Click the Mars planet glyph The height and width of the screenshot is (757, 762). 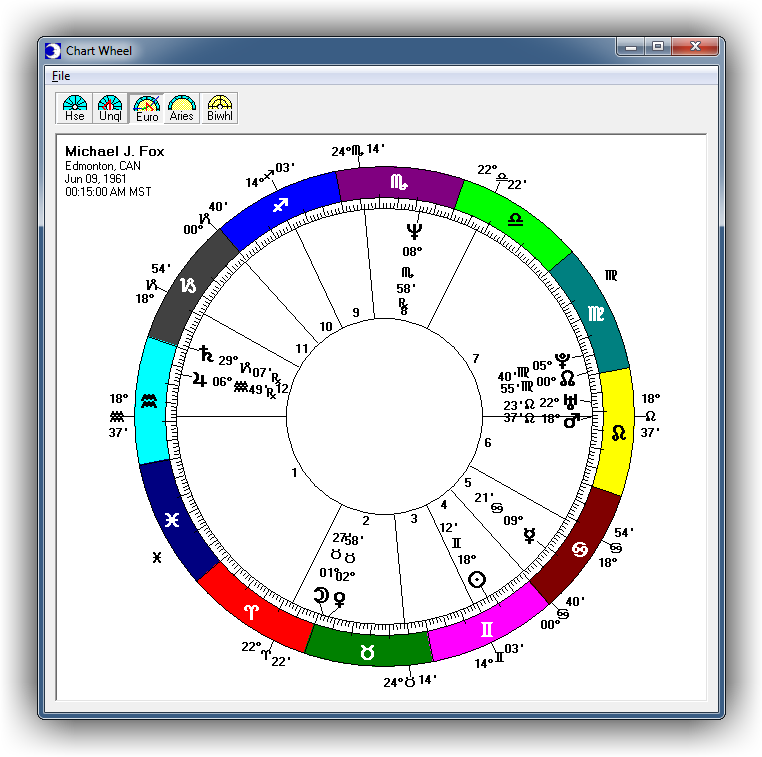pos(572,421)
